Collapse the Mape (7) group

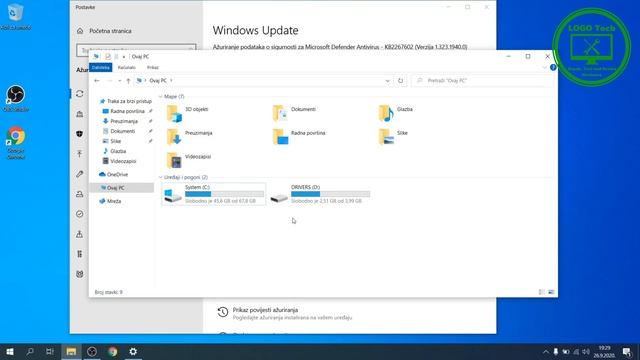[160, 97]
